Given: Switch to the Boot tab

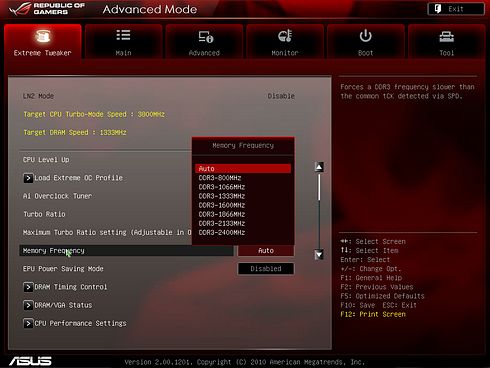Looking at the screenshot, I should coord(366,42).
